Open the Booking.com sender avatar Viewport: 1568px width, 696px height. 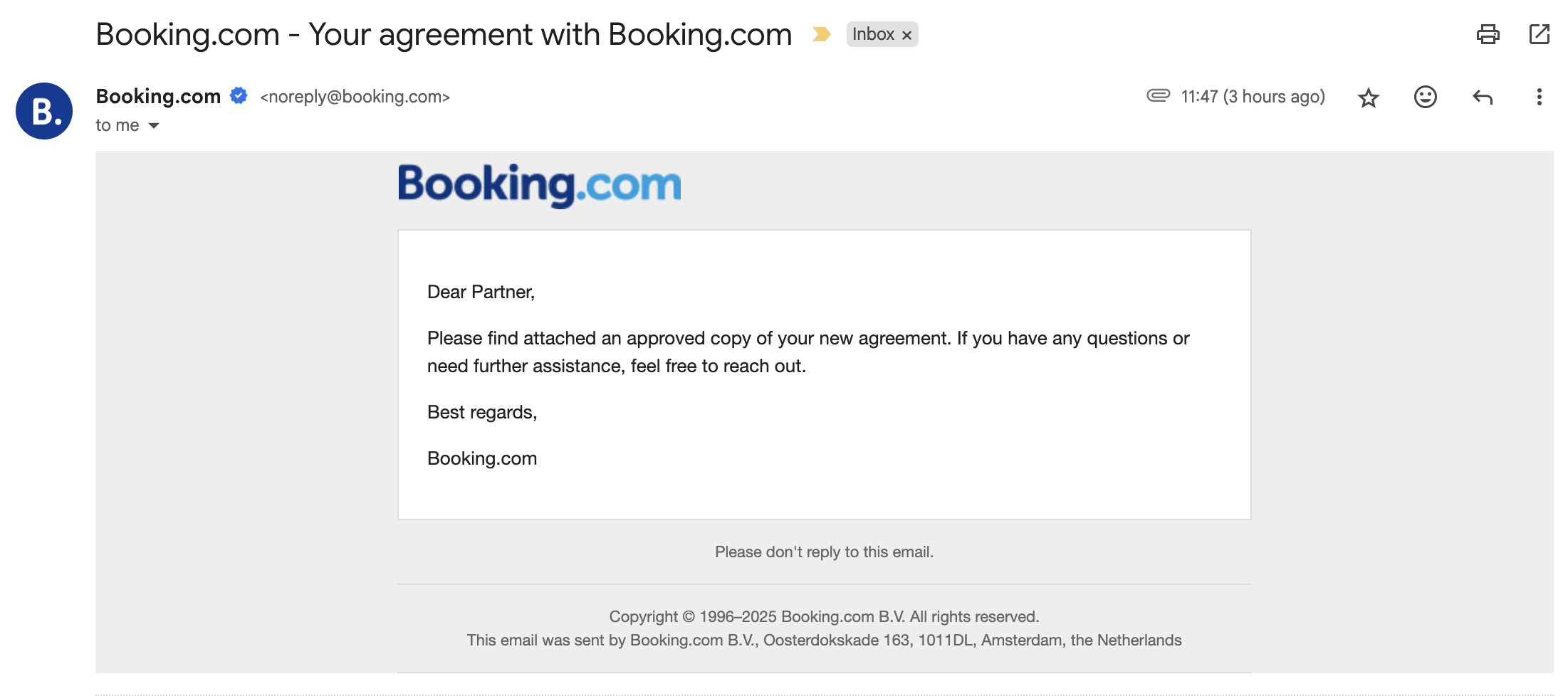[x=44, y=111]
